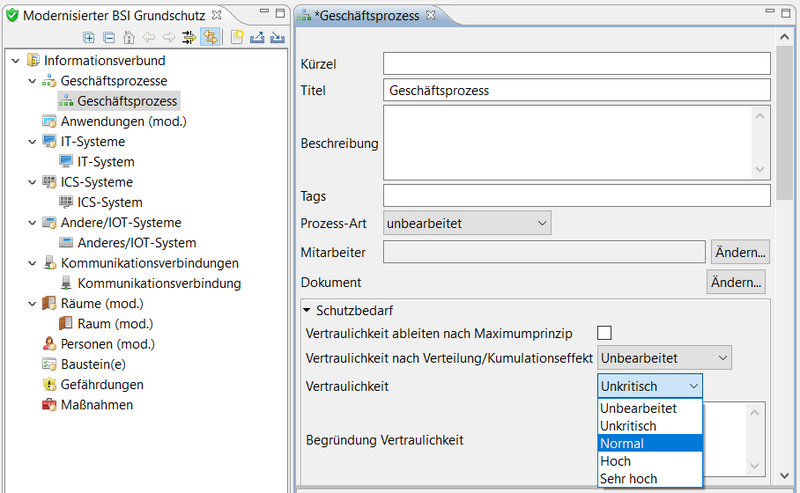Viewport: 800px width, 493px height.
Task: Click Ändern... button next to Mitarbeiter
Action: pos(740,252)
